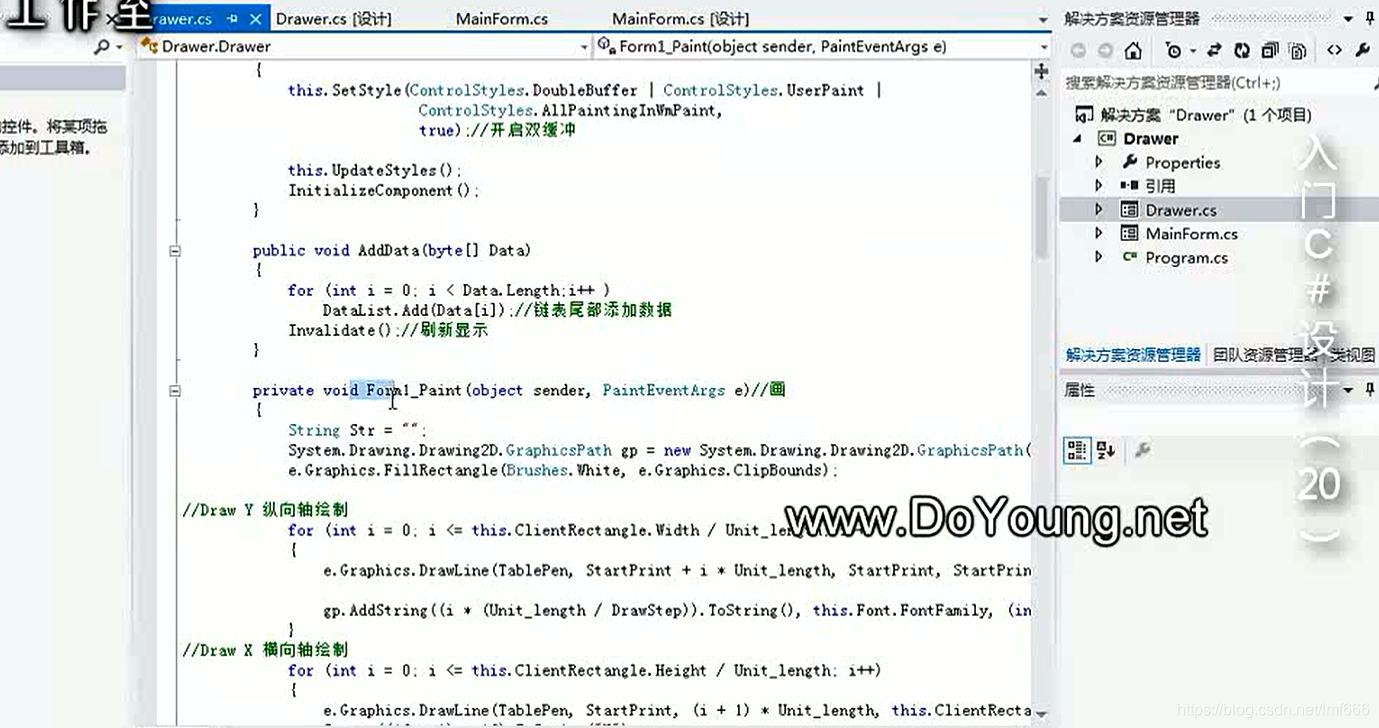Click the C# project icon beside Drawer
The height and width of the screenshot is (728, 1379).
tap(1107, 139)
